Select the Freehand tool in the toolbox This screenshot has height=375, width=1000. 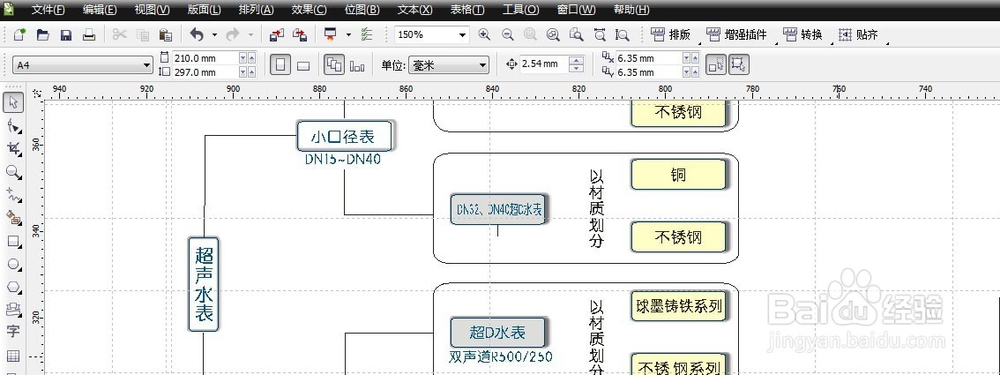pyautogui.click(x=13, y=195)
